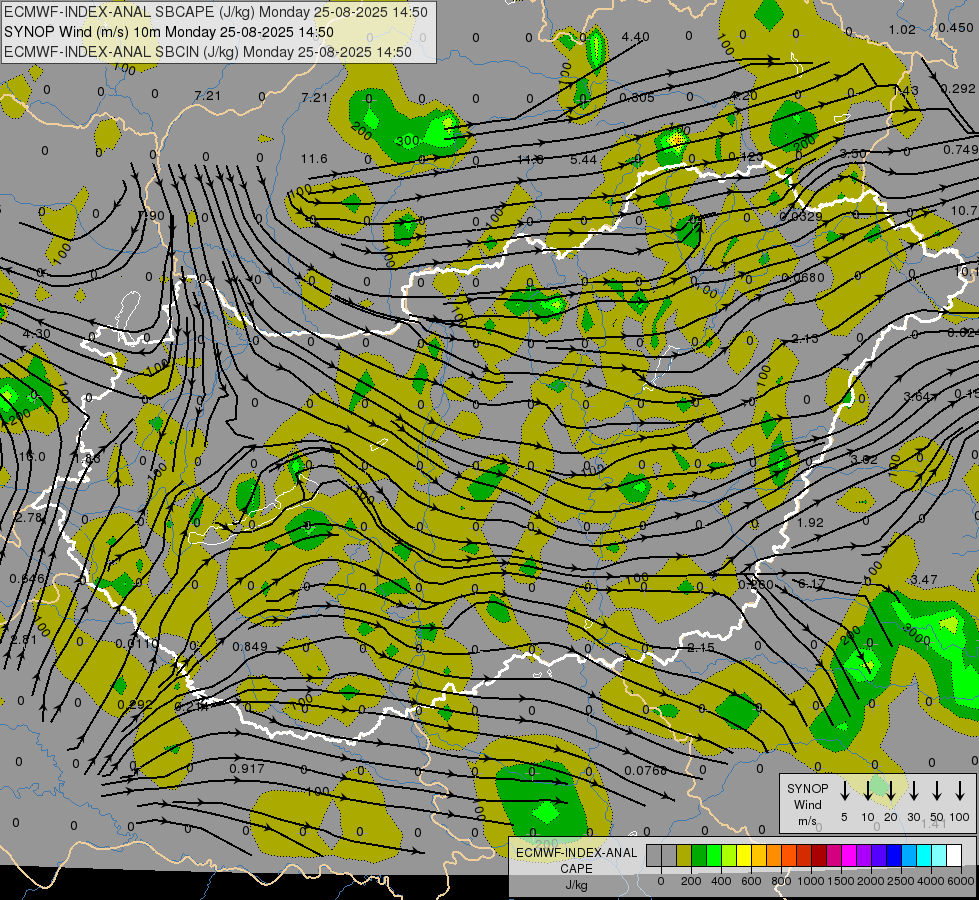Image resolution: width=979 pixels, height=900 pixels.
Task: Click the 'SYNOP' label in wind legend
Action: tap(807, 788)
